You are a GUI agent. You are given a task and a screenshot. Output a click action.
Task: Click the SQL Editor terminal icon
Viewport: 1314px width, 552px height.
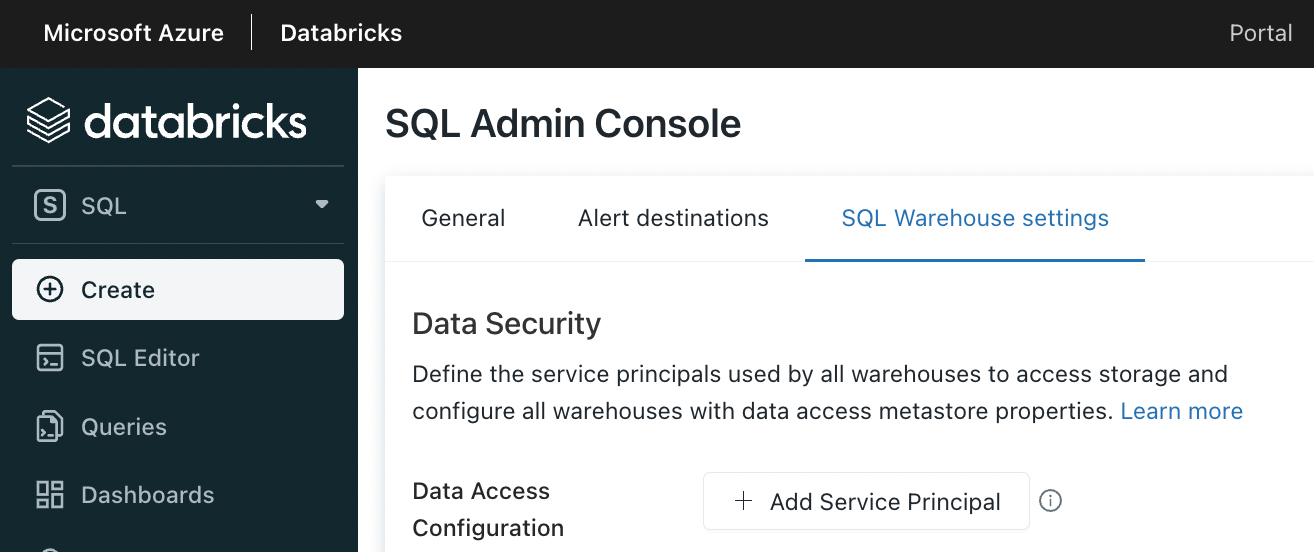click(x=49, y=358)
